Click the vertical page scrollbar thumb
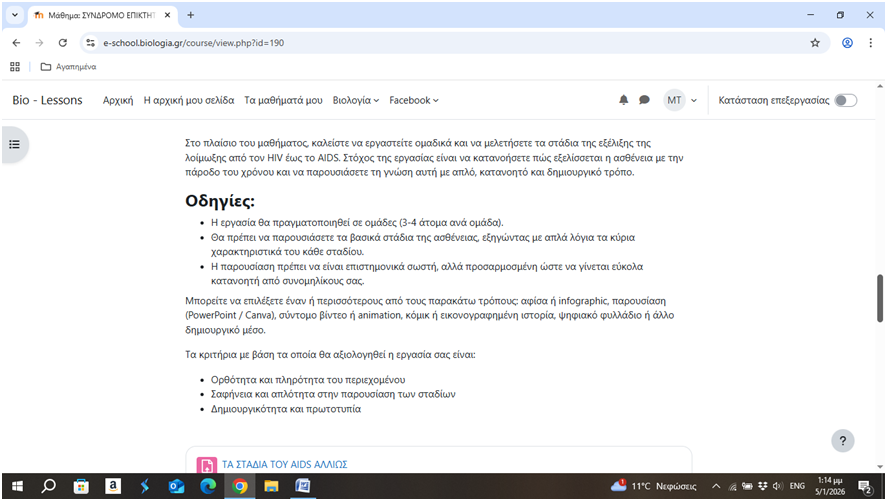The image size is (887, 501). (880, 297)
